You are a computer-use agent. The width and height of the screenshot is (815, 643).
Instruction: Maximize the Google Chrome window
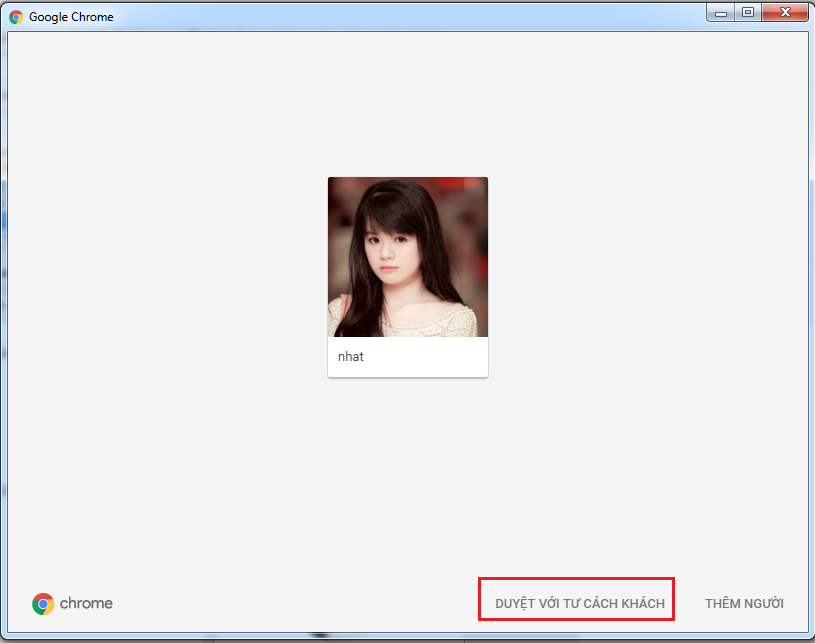[x=747, y=13]
